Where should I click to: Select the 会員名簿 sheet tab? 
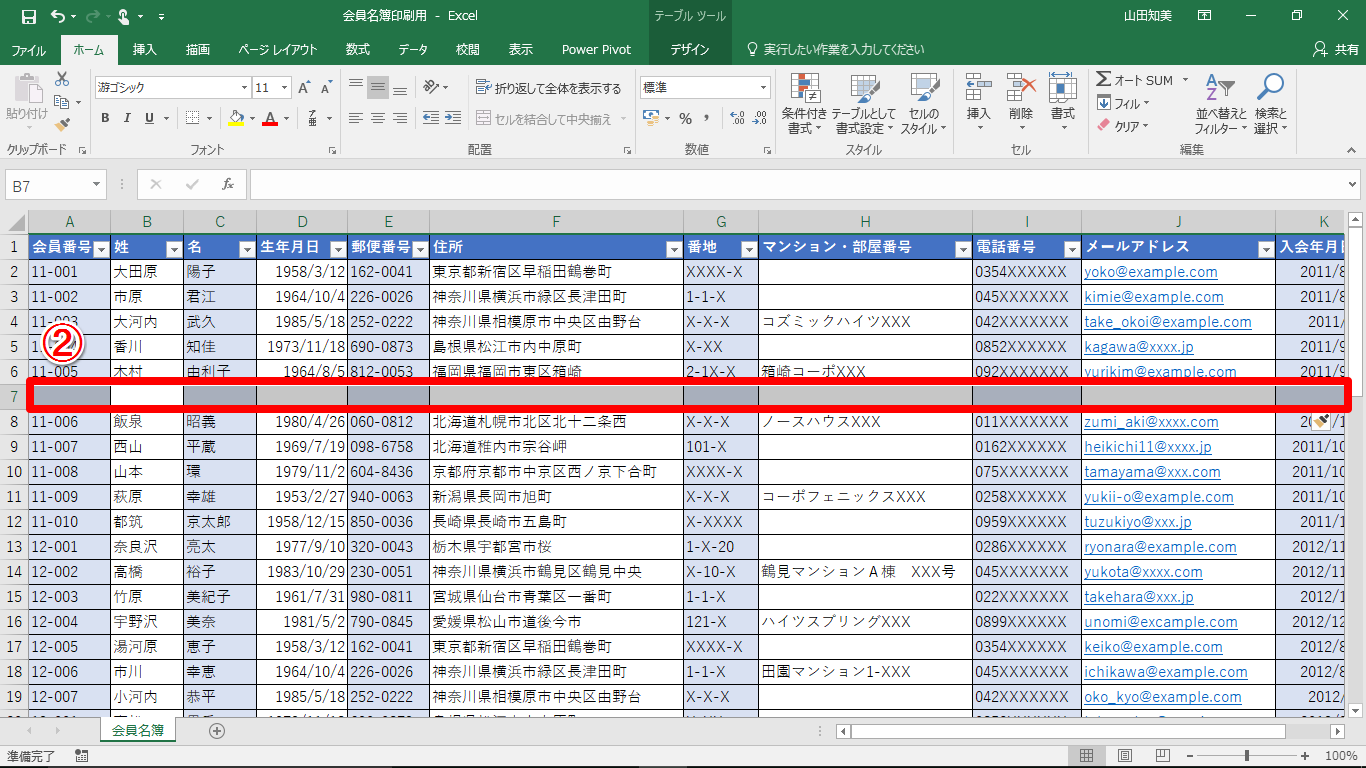138,731
